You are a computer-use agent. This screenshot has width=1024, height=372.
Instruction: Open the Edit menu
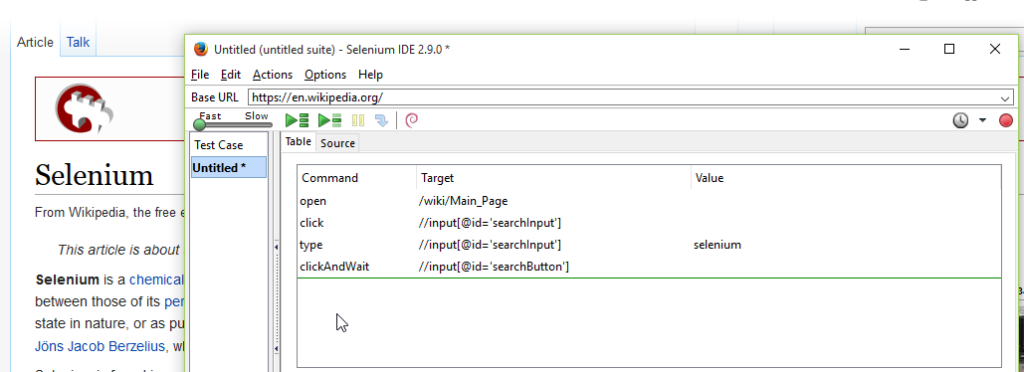[x=231, y=74]
